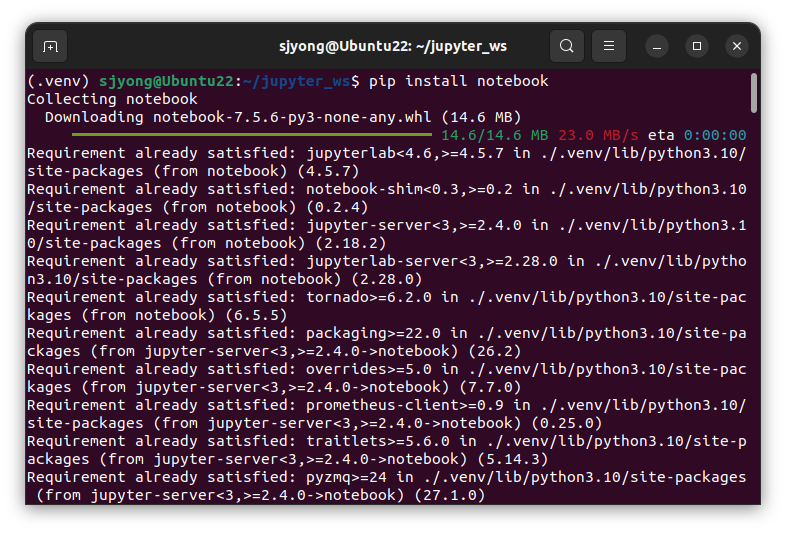Click the version '(0.25.0)' text
786x533 pixels.
point(566,424)
